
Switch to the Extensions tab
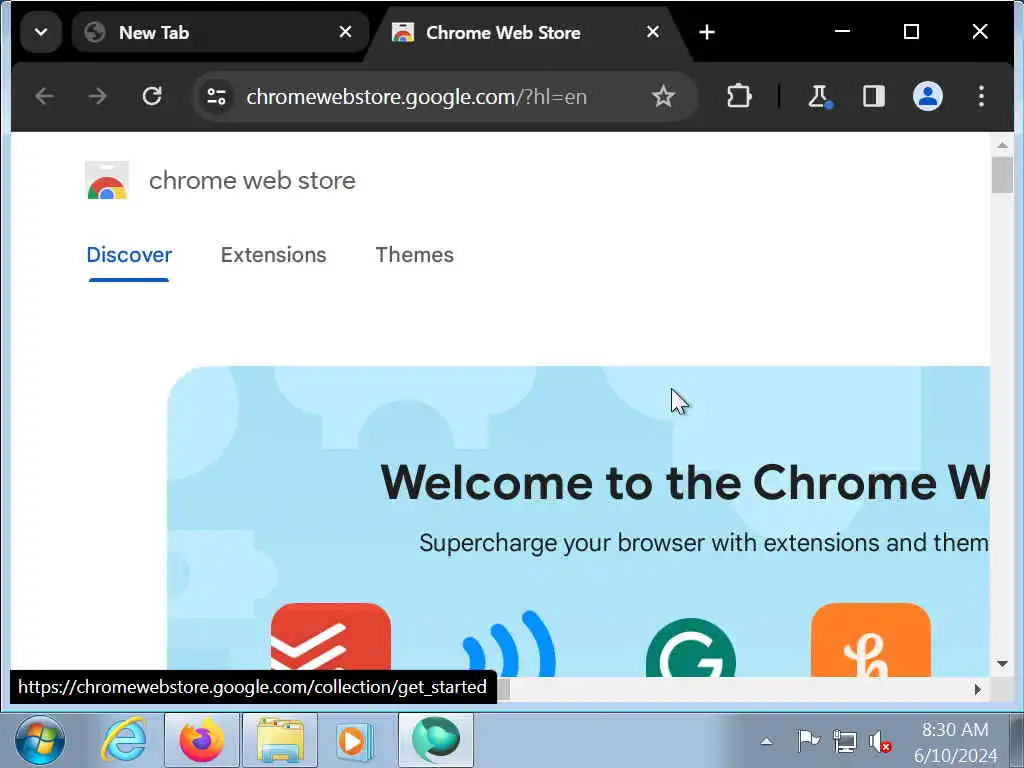[273, 255]
